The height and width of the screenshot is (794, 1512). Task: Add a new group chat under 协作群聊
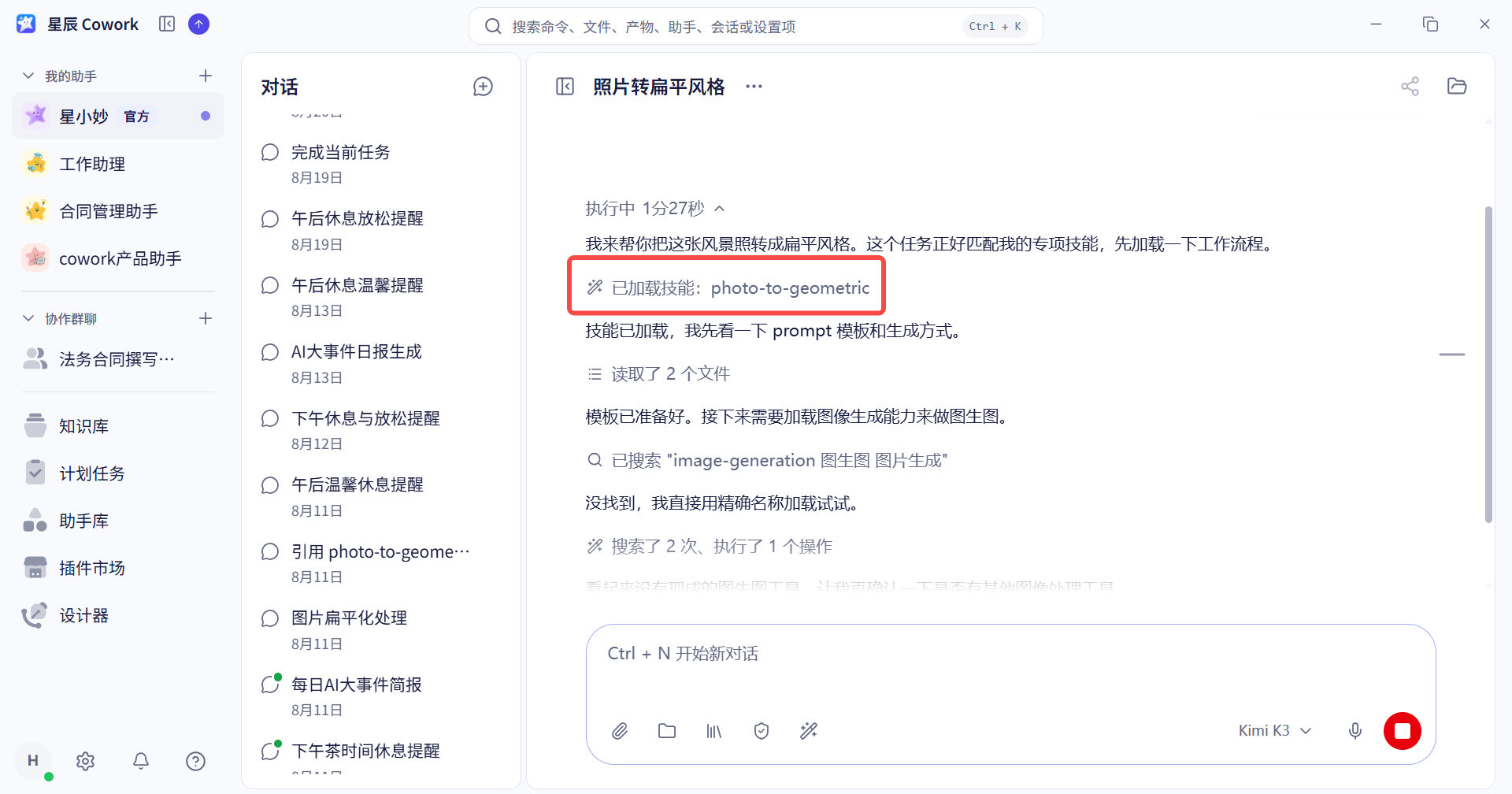point(206,318)
